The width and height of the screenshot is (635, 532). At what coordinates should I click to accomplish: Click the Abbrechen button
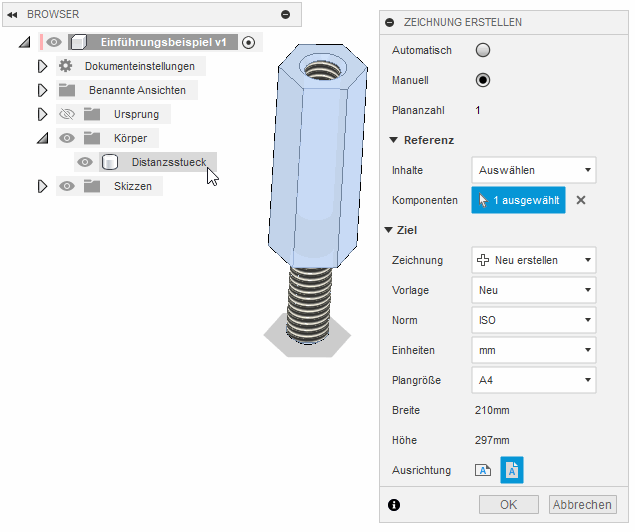583,505
